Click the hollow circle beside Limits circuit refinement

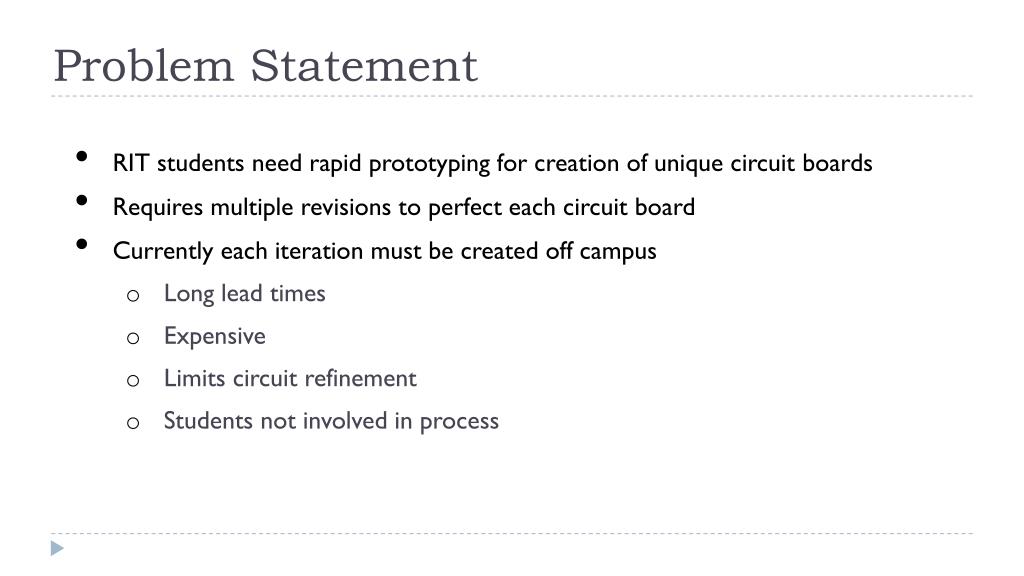pyautogui.click(x=133, y=381)
